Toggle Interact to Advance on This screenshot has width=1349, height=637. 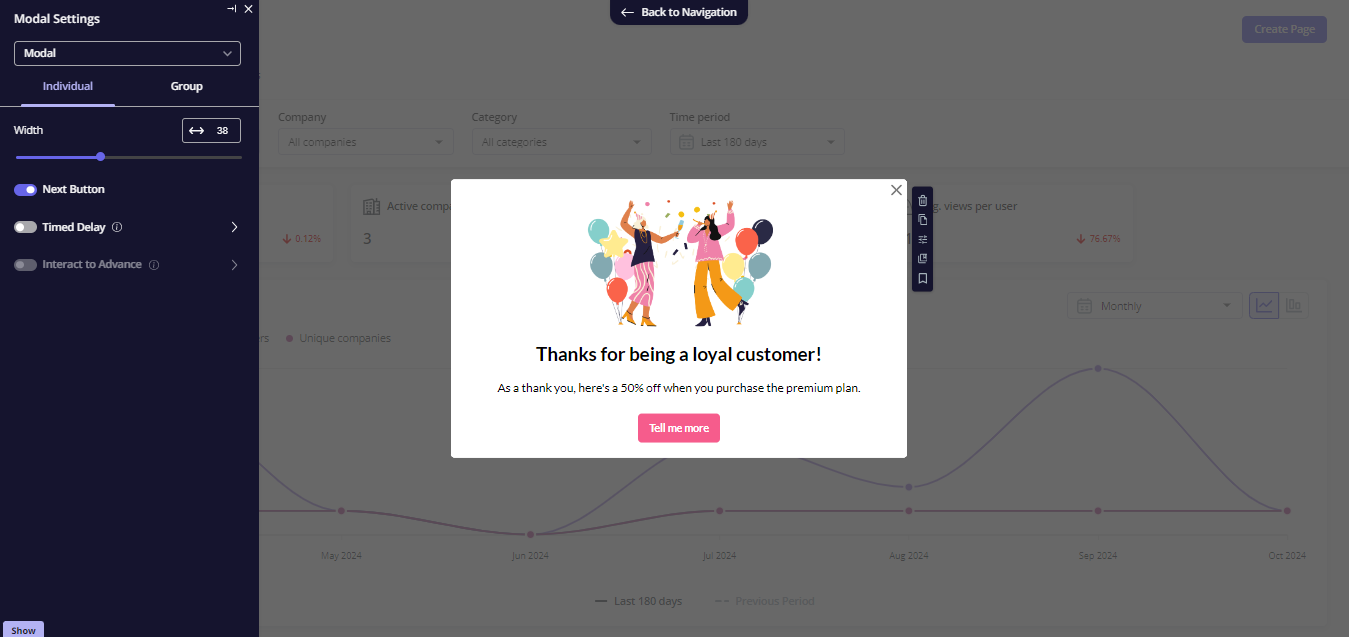(25, 264)
